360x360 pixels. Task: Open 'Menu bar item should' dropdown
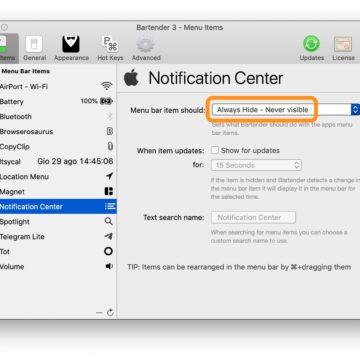point(285,110)
